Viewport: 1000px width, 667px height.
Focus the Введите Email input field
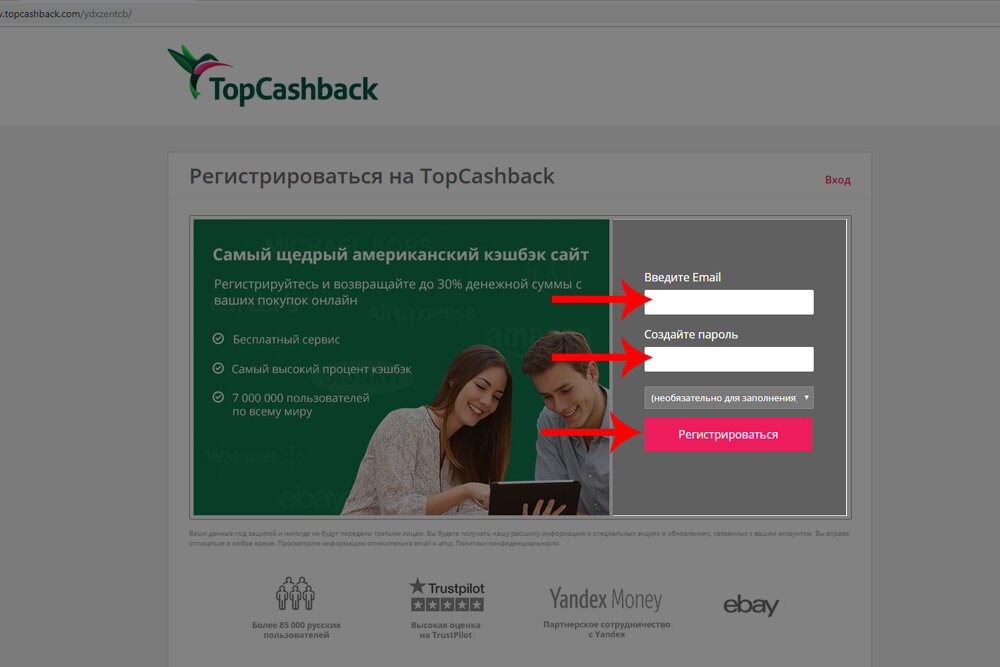click(x=728, y=302)
